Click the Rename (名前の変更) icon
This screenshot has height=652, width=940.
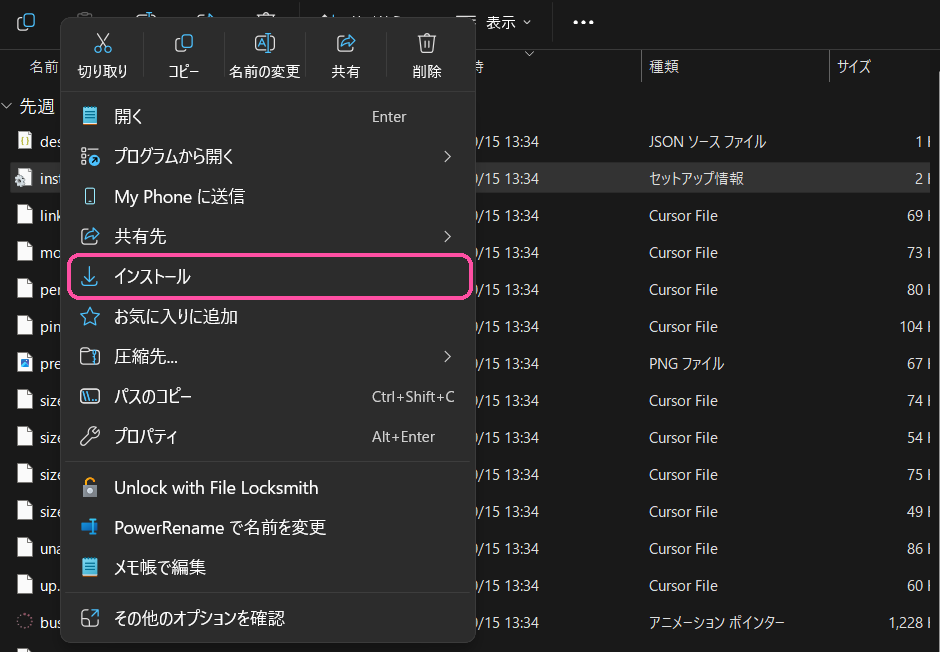(264, 43)
